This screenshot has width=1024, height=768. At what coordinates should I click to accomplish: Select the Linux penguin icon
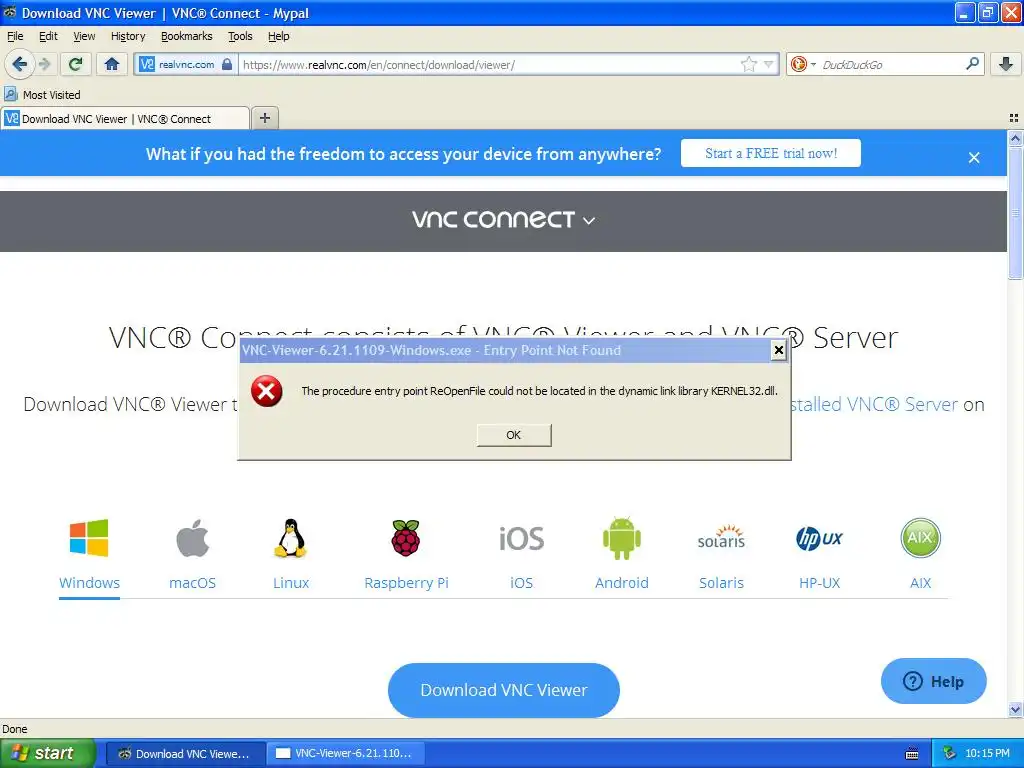291,538
